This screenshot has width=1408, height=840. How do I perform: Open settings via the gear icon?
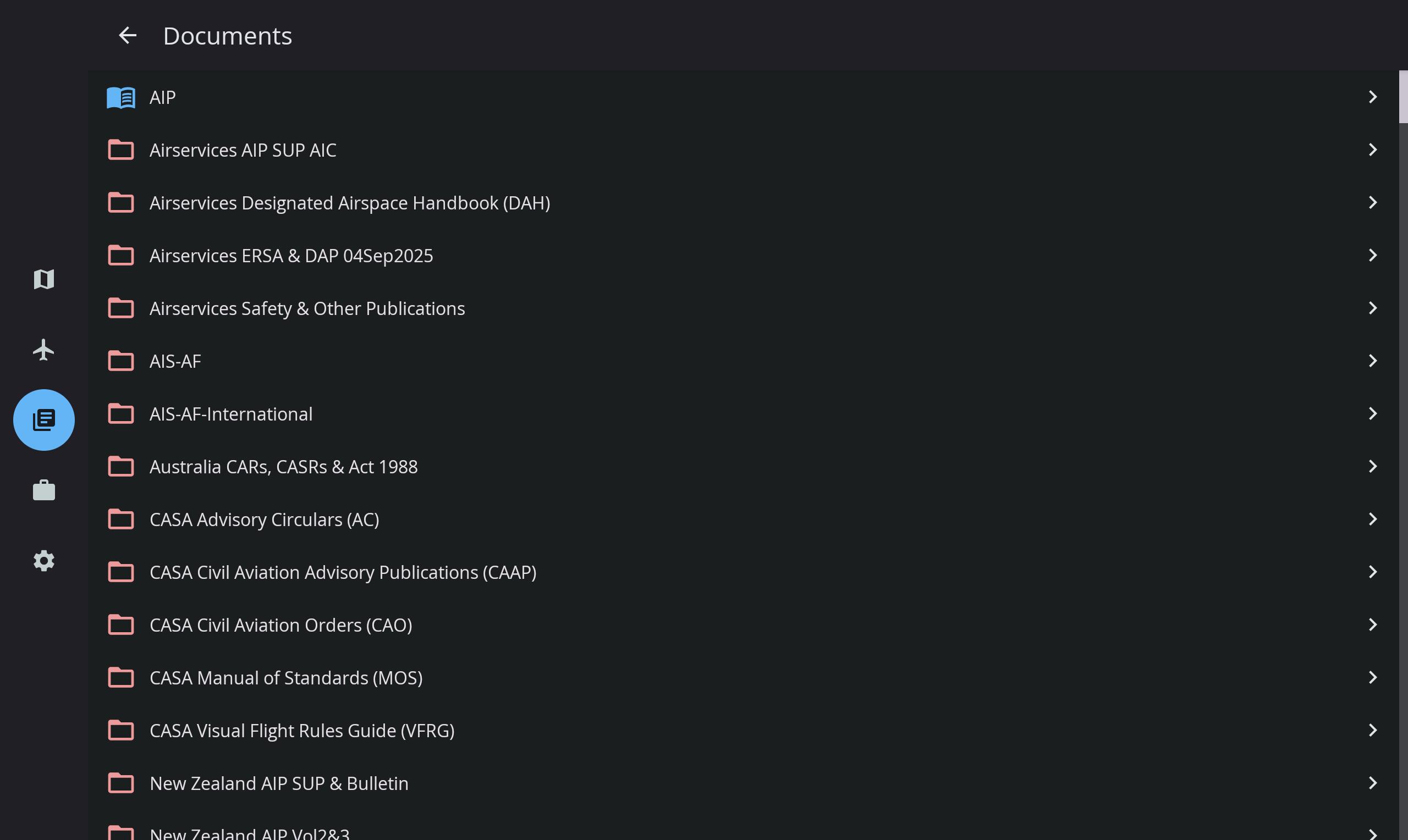click(x=43, y=561)
